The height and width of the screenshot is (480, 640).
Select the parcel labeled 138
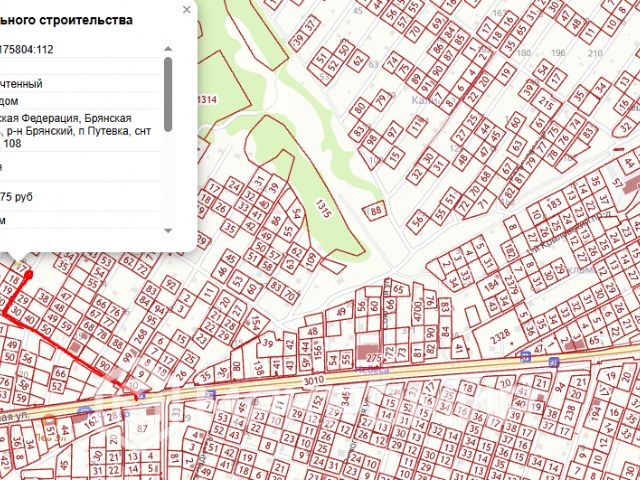258,368
